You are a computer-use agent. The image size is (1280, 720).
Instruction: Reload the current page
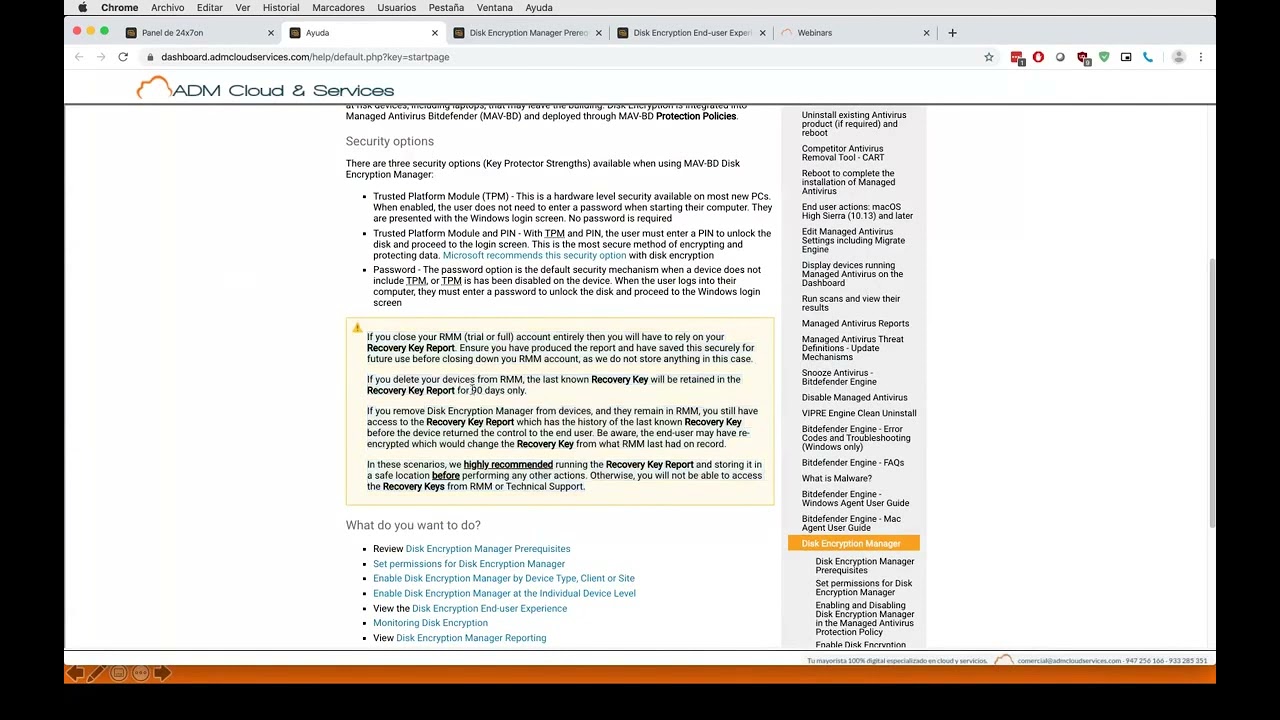(x=123, y=57)
